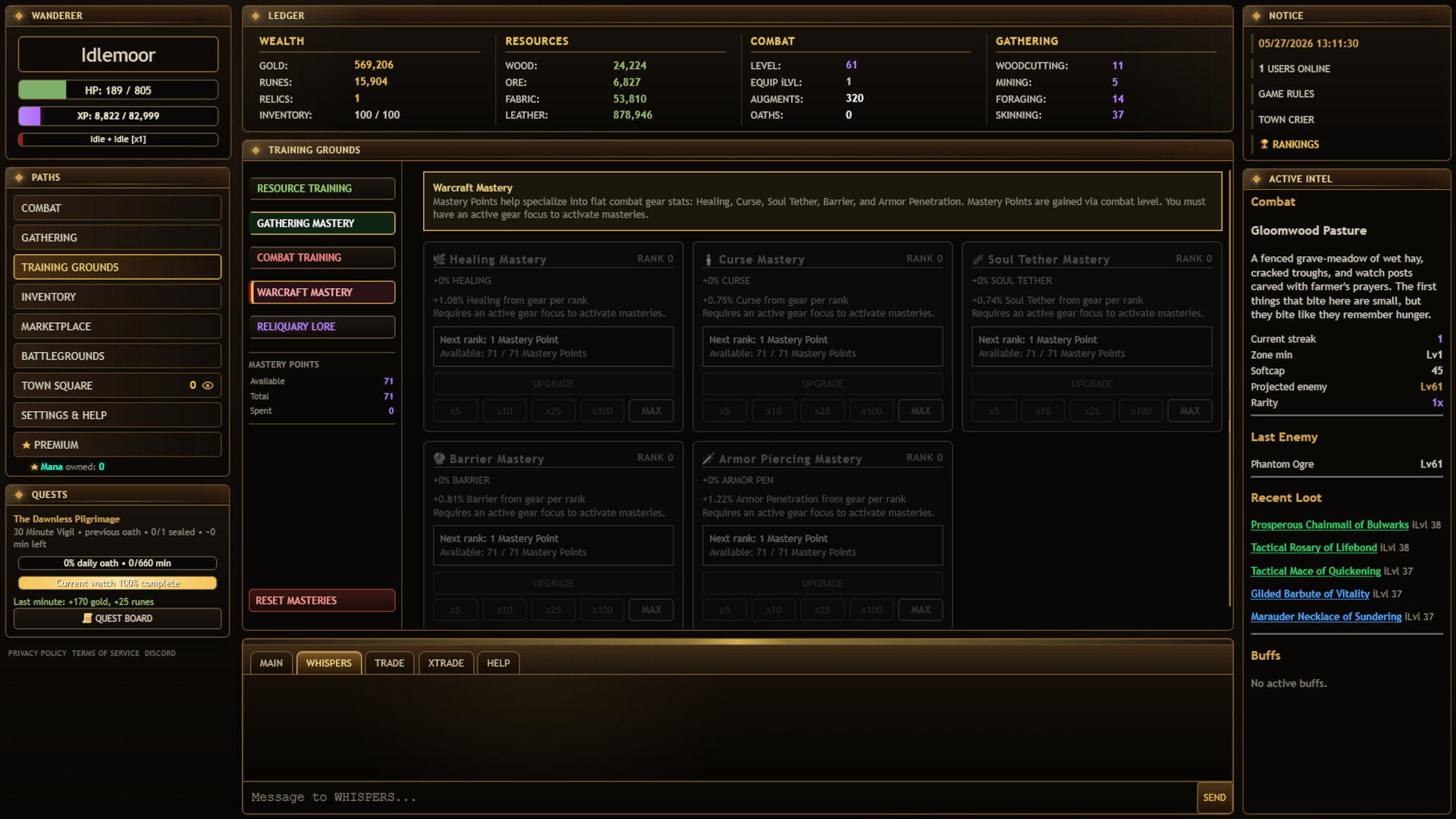Click the HP progress bar
Image resolution: width=1456 pixels, height=819 pixels.
pos(118,90)
